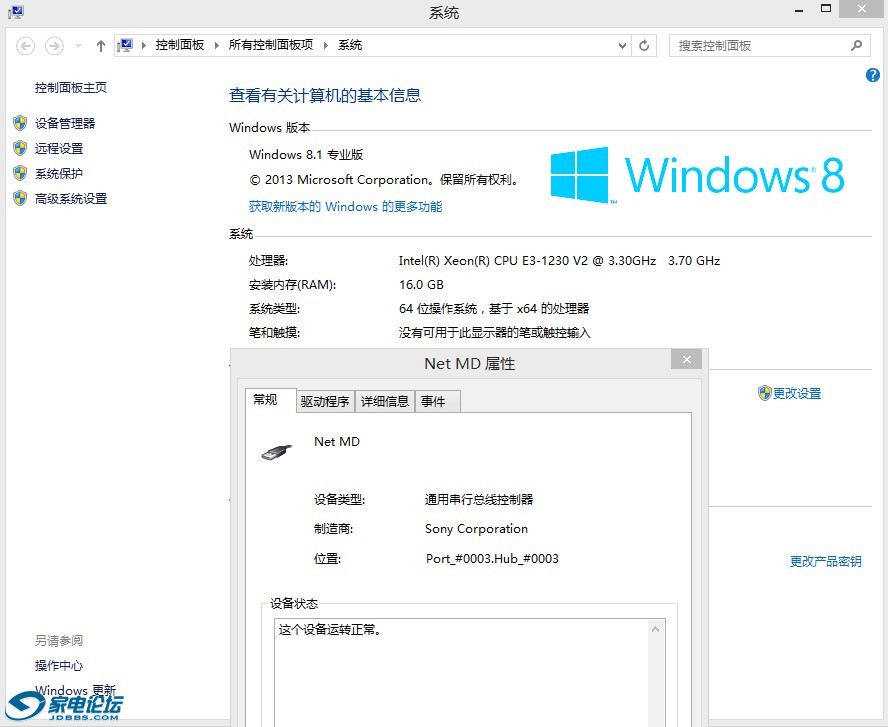Viewport: 888px width, 727px height.
Task: Open 获取新版本的 Windows 的更多功能 link
Action: click(345, 207)
